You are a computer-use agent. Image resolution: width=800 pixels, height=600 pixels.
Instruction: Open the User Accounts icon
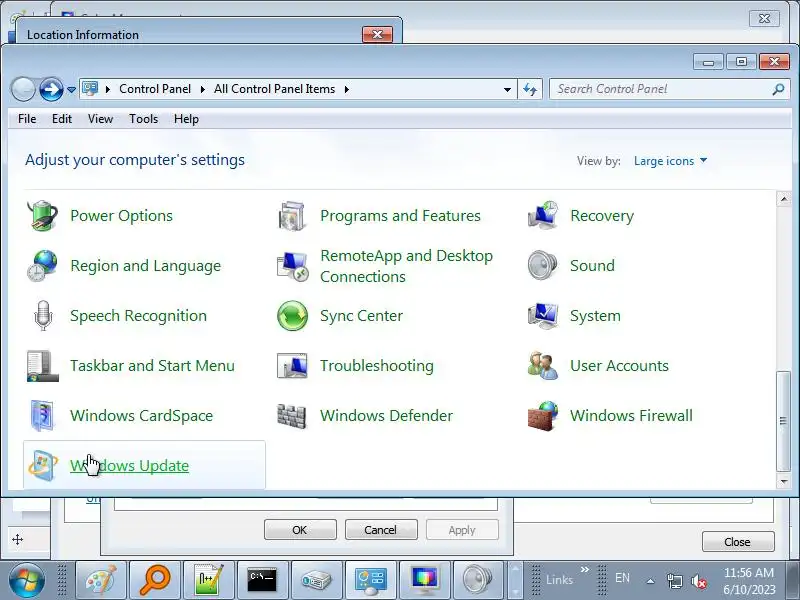pyautogui.click(x=542, y=366)
